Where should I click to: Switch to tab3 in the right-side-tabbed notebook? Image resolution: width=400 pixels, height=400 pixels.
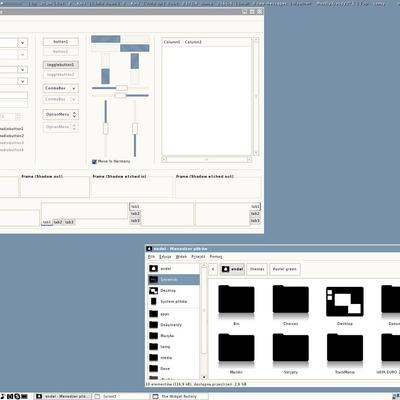click(x=255, y=221)
